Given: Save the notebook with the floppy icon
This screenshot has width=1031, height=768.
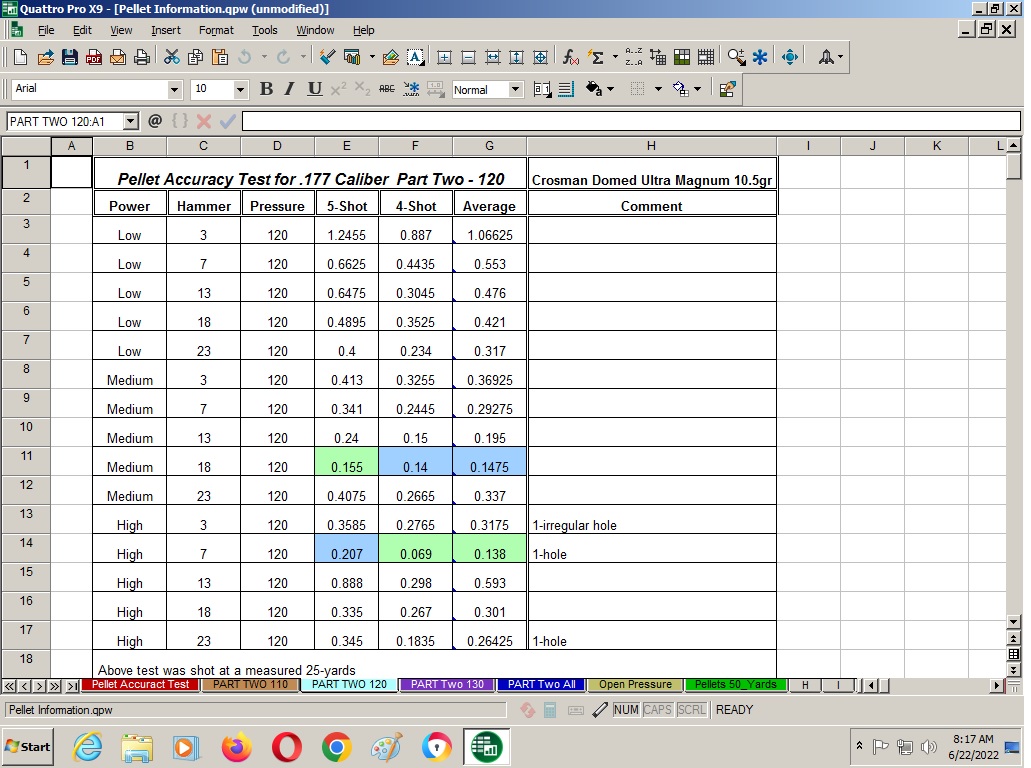Looking at the screenshot, I should point(70,57).
